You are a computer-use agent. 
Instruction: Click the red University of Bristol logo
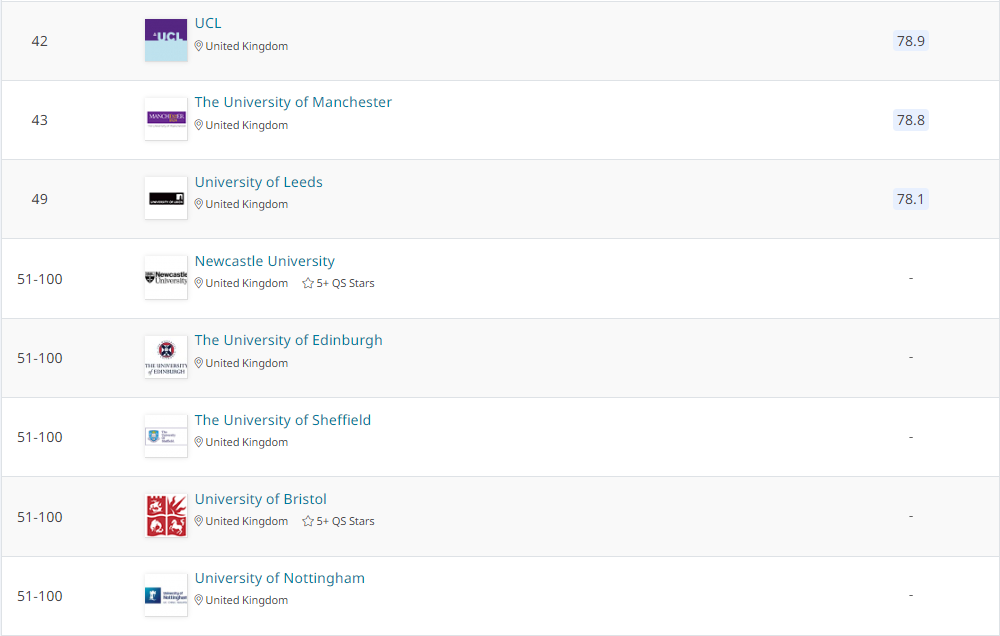point(166,515)
